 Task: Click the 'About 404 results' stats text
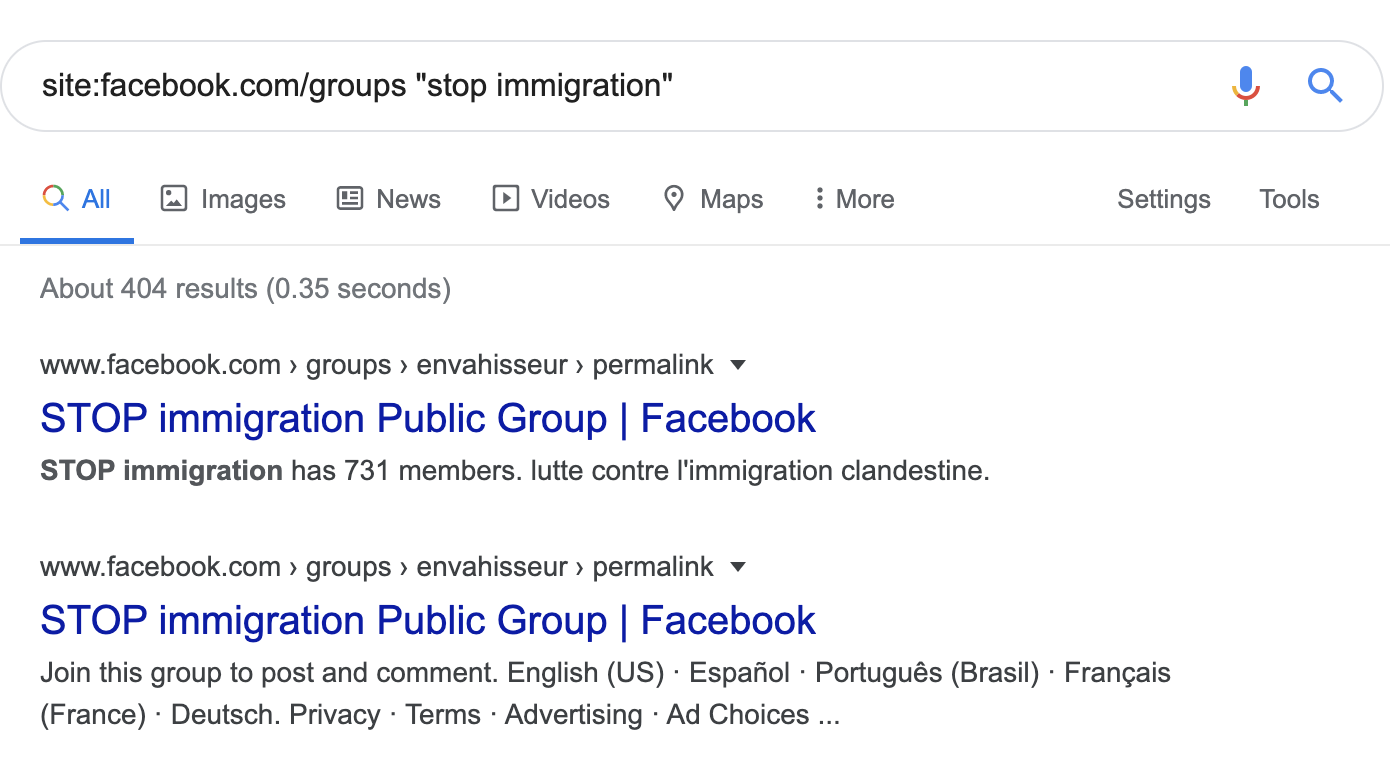(245, 289)
